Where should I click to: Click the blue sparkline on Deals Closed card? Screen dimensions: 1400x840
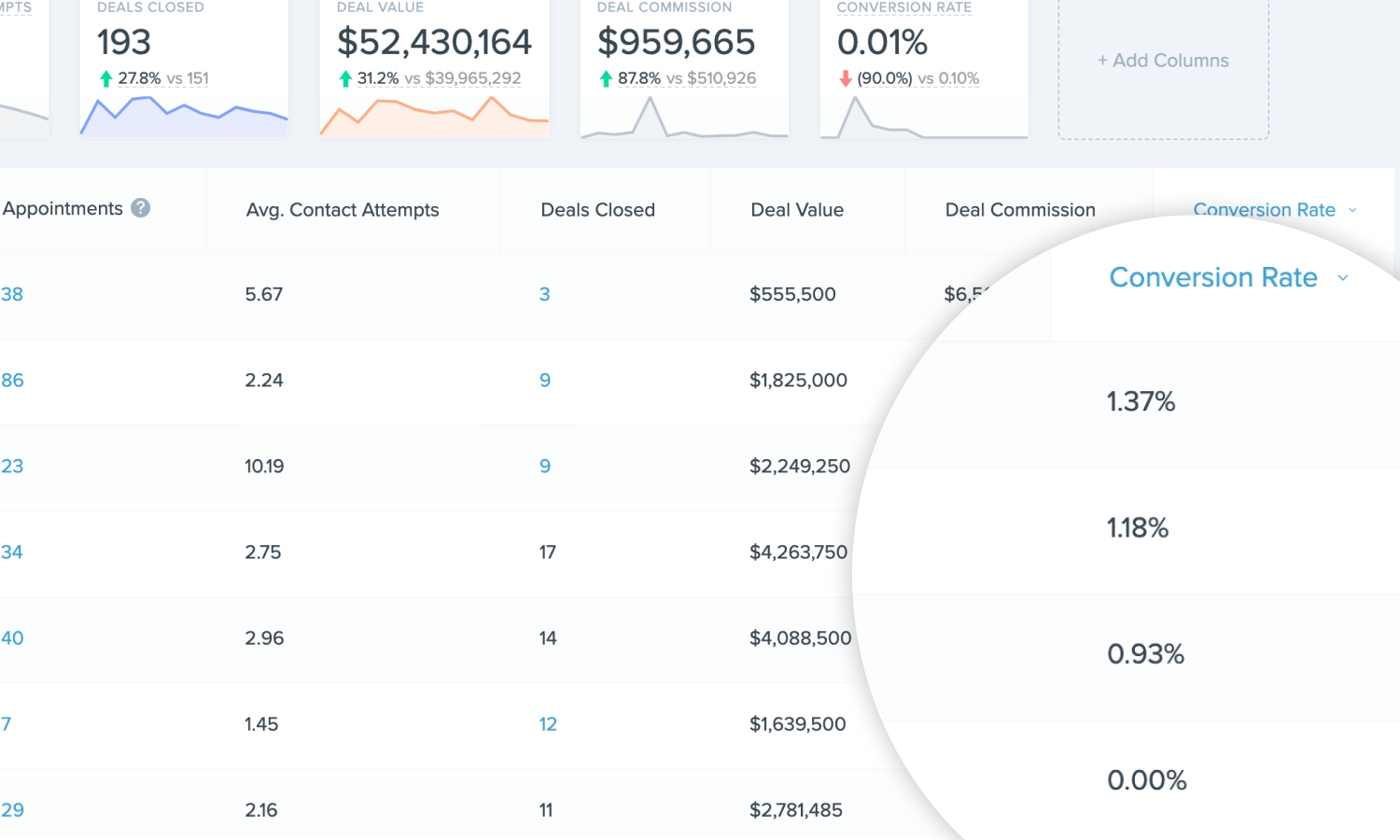[183, 117]
